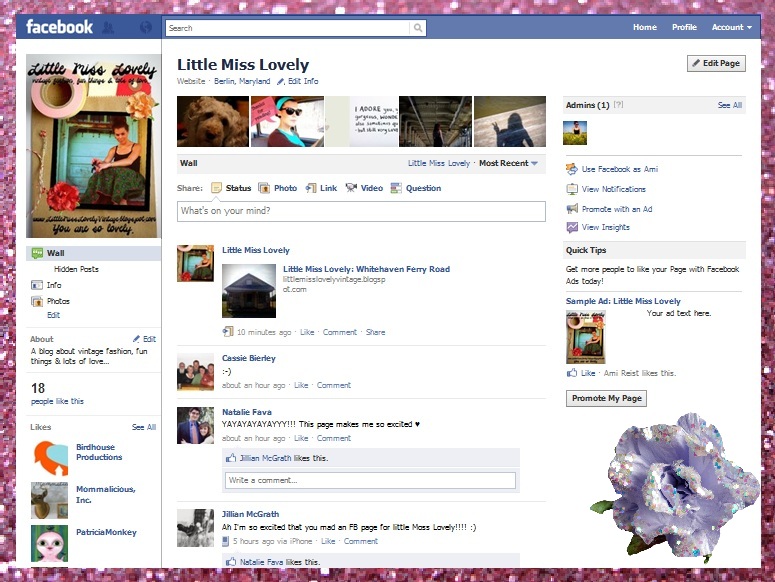Click the Status share icon

coord(216,188)
